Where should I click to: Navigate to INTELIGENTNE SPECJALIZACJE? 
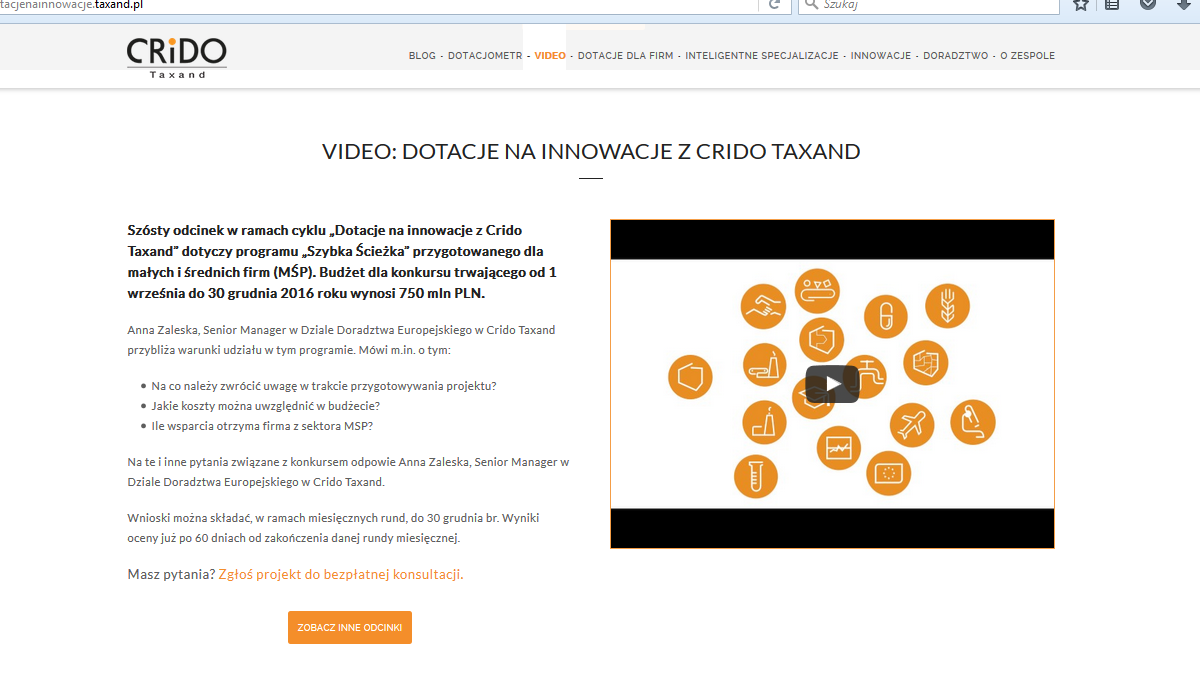(x=762, y=56)
